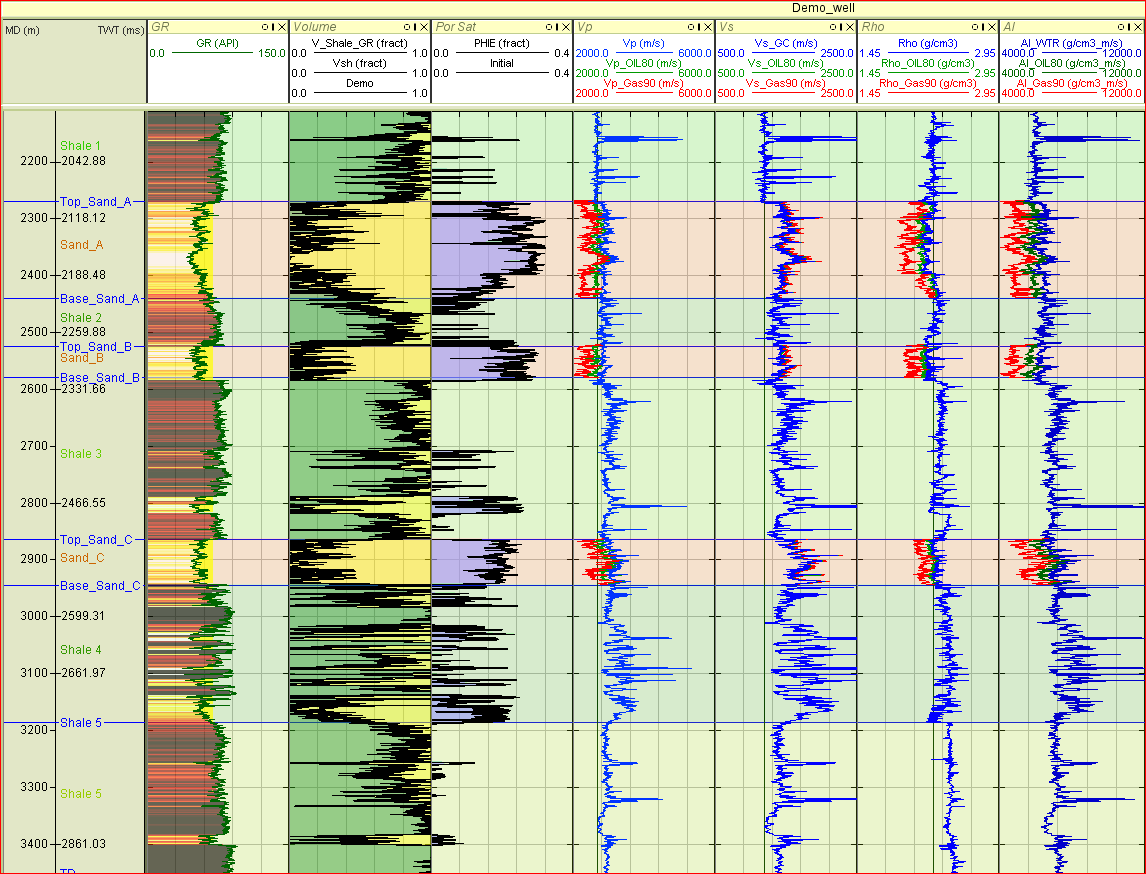Click the circle icon in the GR track header
The height and width of the screenshot is (874, 1146).
pos(265,27)
